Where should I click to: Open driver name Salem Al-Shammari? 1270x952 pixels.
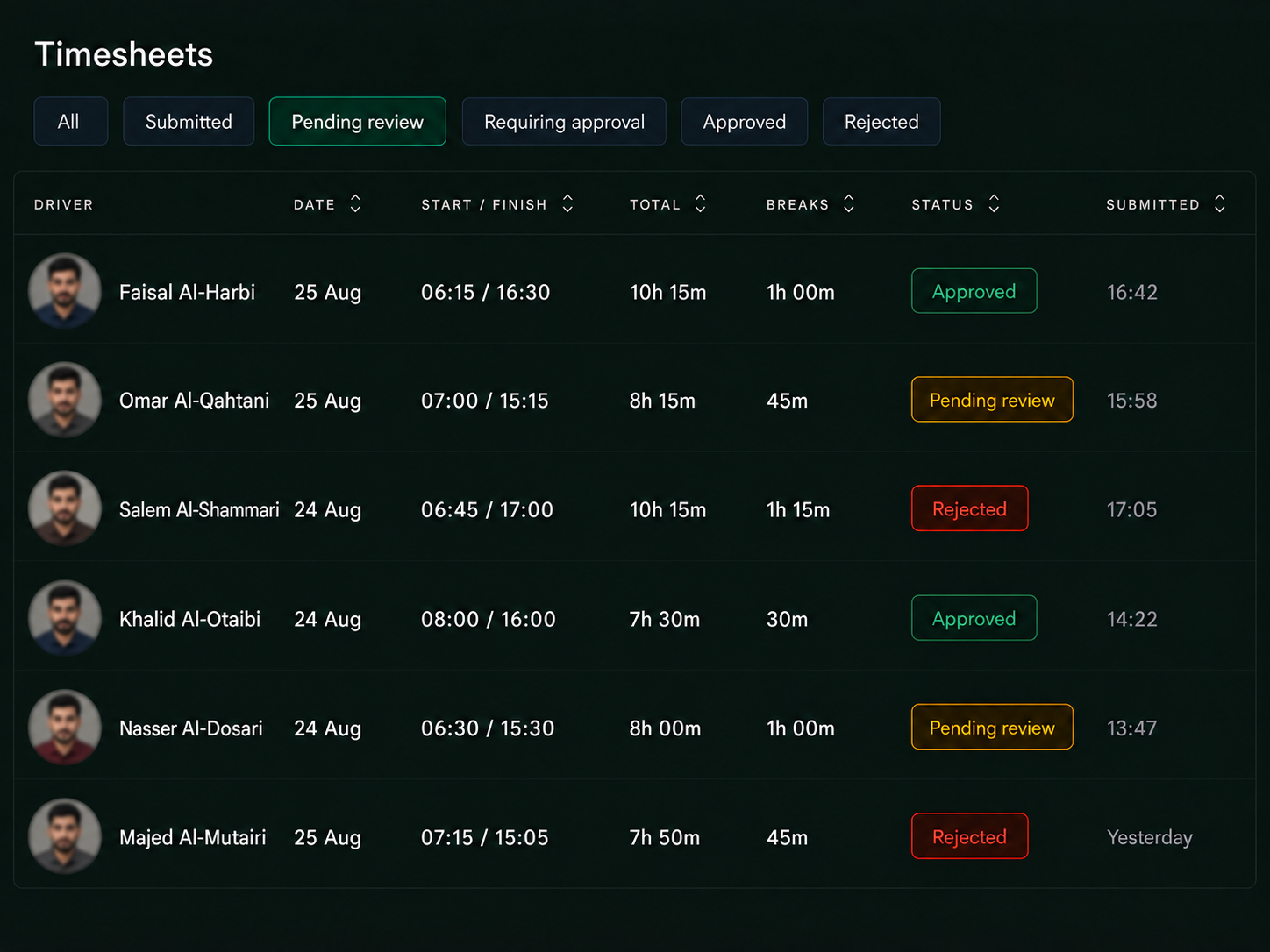click(x=199, y=509)
